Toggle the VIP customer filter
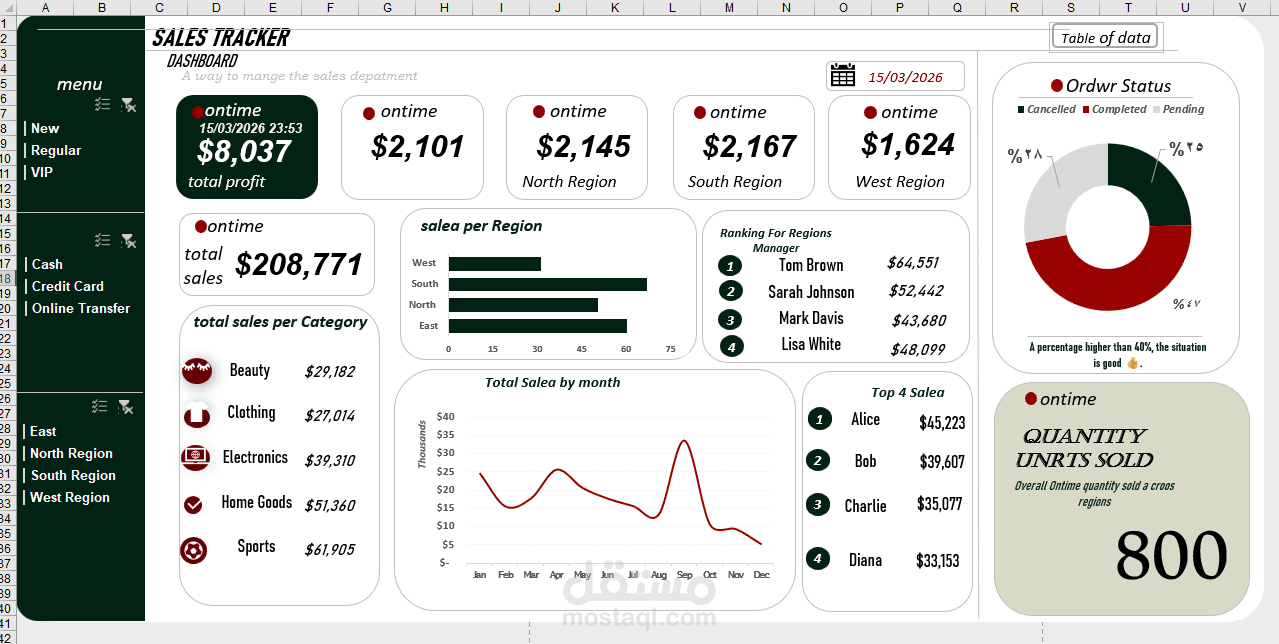Image resolution: width=1279 pixels, height=644 pixels. 40,171
